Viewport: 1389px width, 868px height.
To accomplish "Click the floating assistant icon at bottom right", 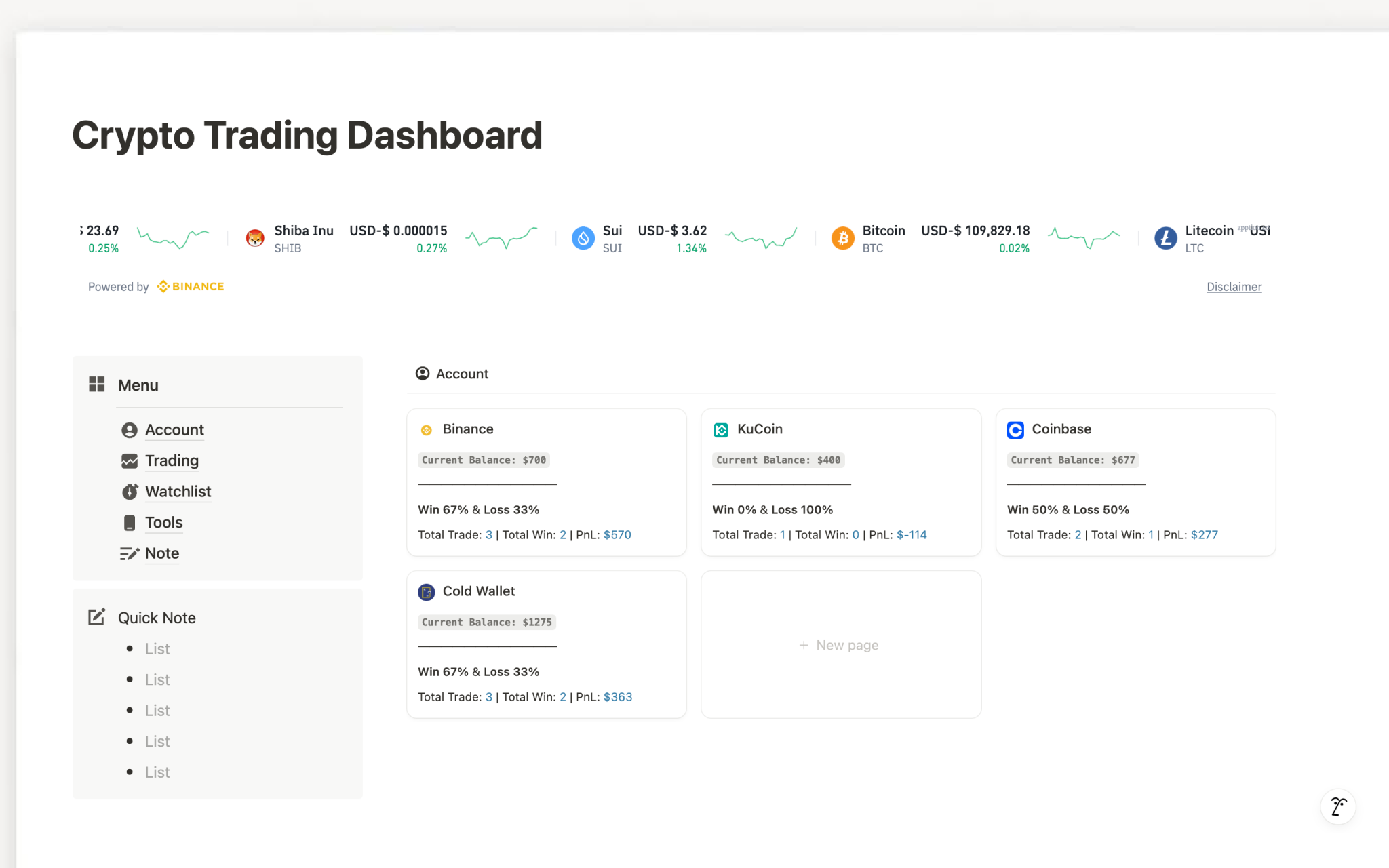I will click(1338, 806).
